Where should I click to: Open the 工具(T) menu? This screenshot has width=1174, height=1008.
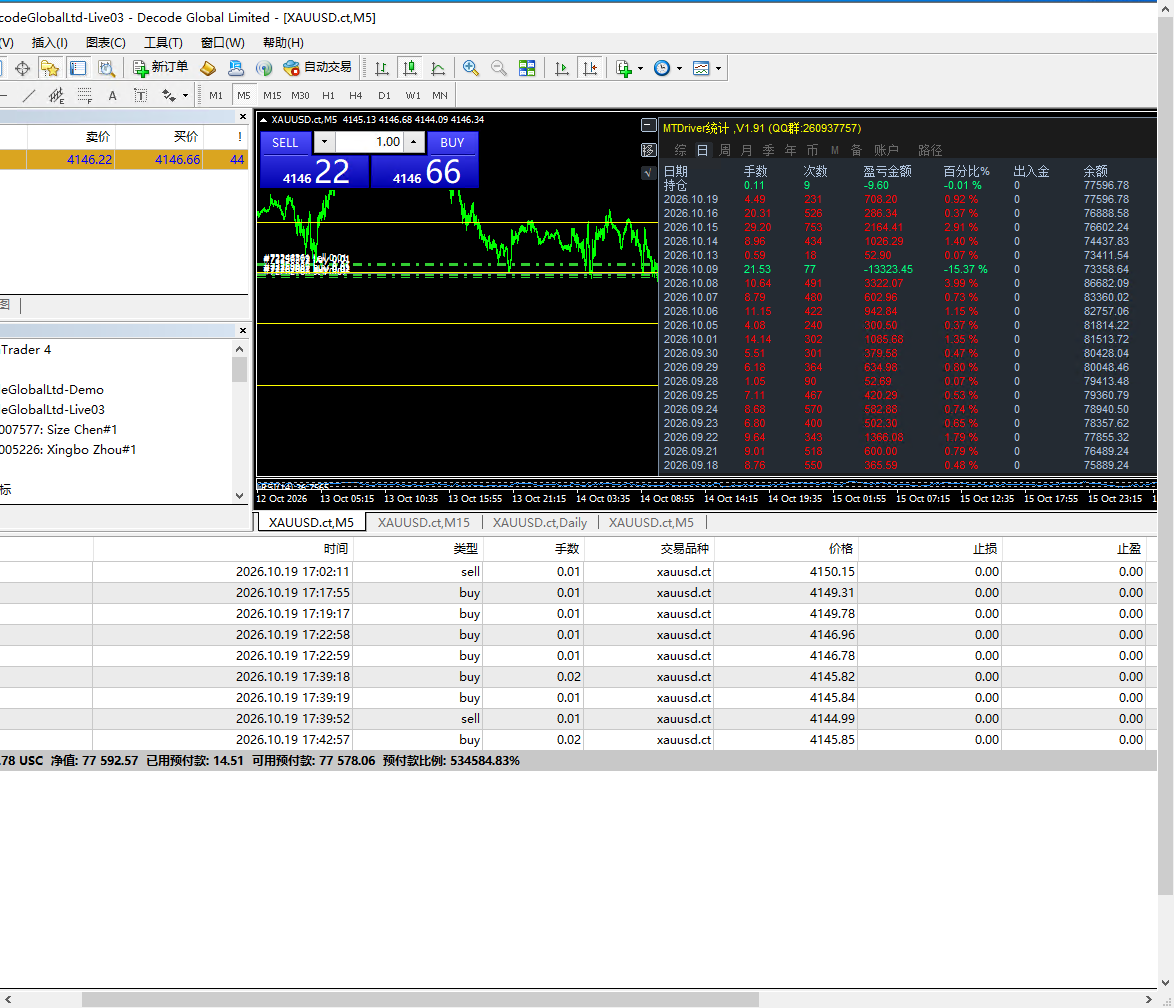(x=163, y=43)
